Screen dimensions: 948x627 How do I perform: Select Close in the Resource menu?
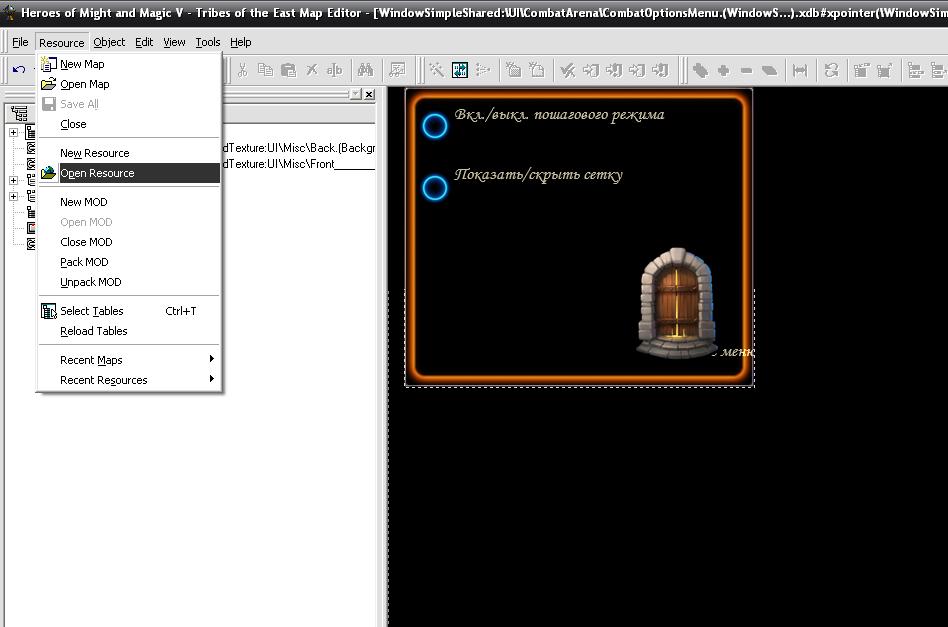(x=129, y=124)
